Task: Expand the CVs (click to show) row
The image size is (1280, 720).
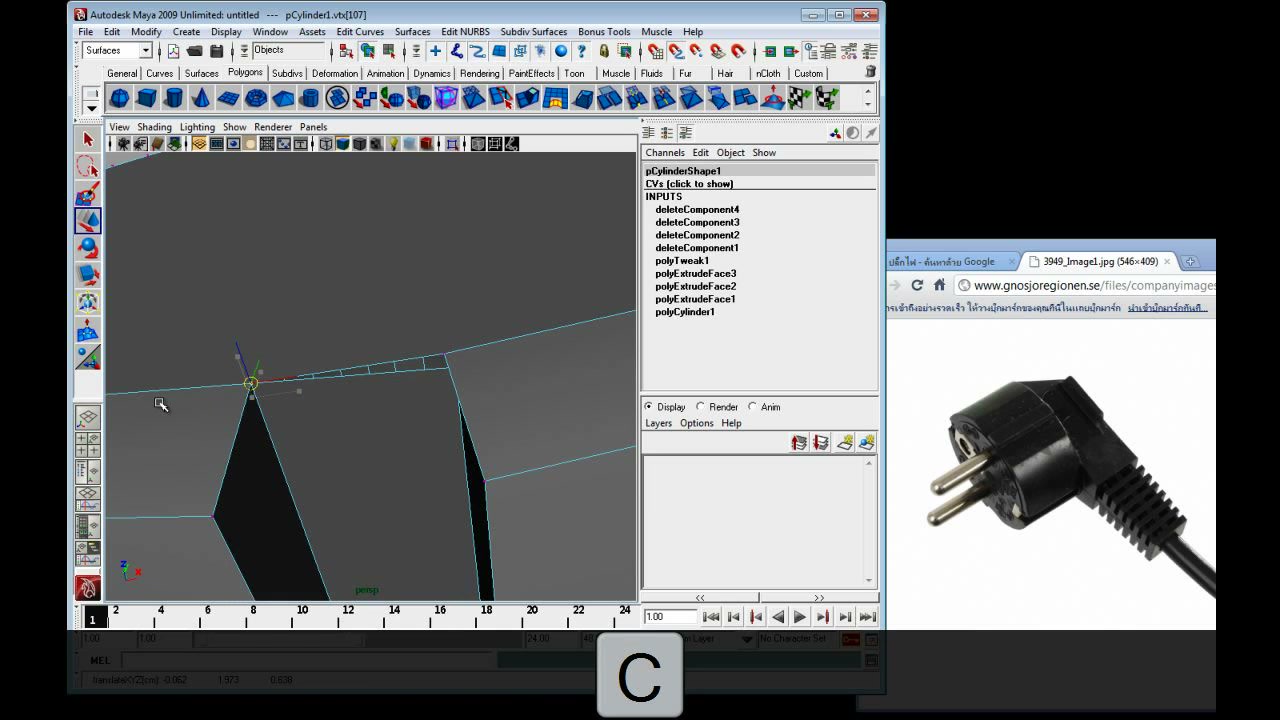Action: (689, 184)
